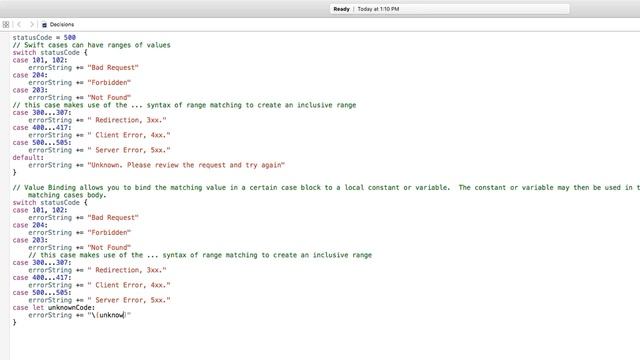
Task: Click the second "Bad Request" string
Action: click(113, 218)
